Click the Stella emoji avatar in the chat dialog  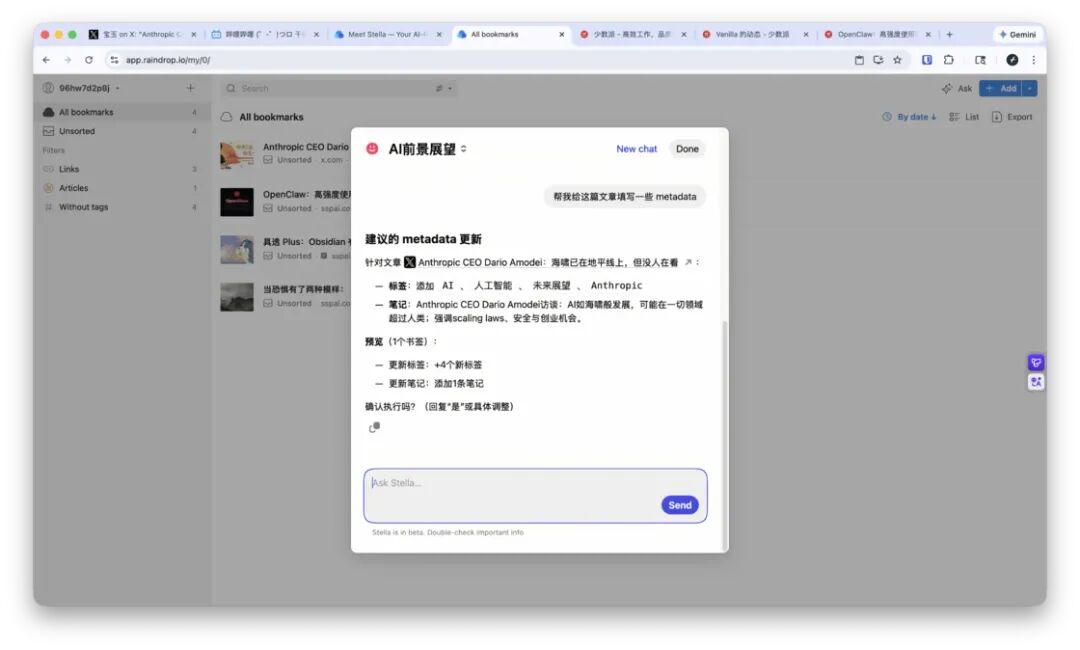click(x=372, y=149)
